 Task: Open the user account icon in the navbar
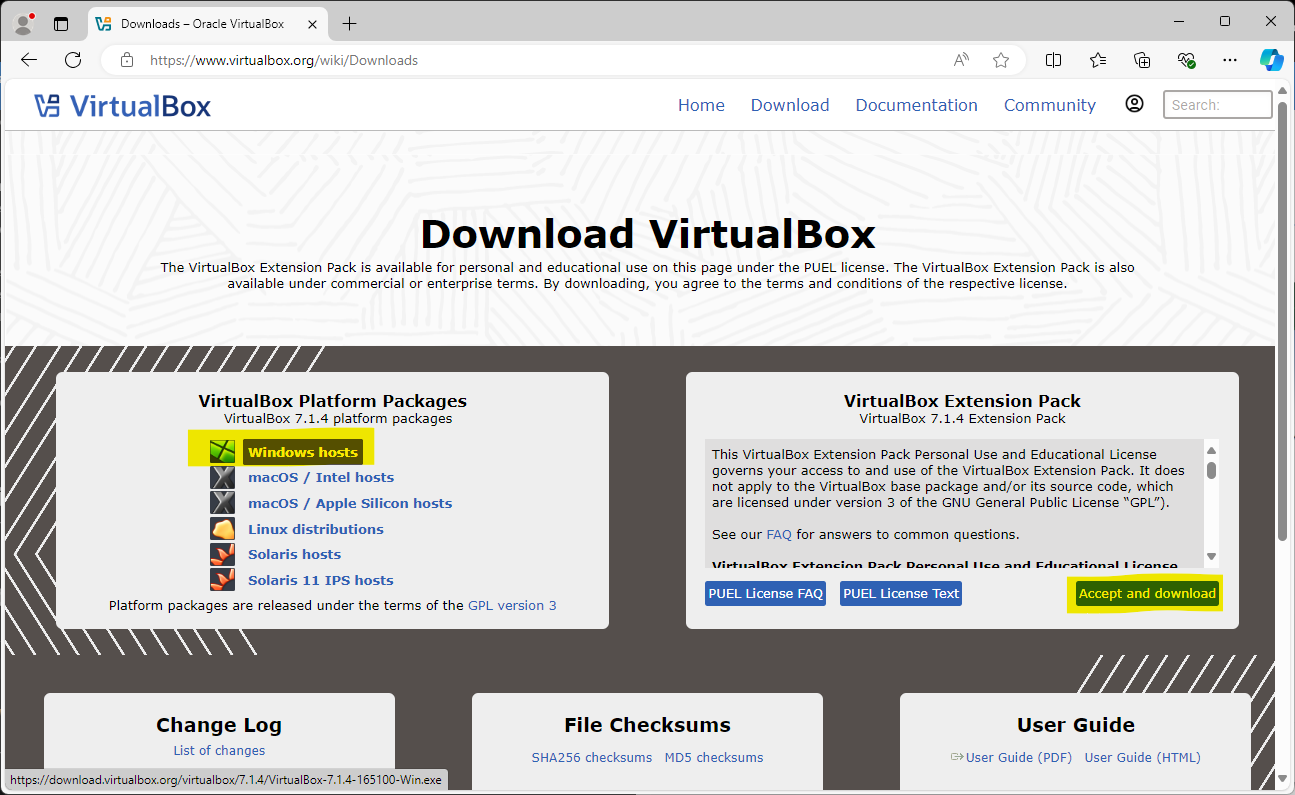tap(1134, 103)
